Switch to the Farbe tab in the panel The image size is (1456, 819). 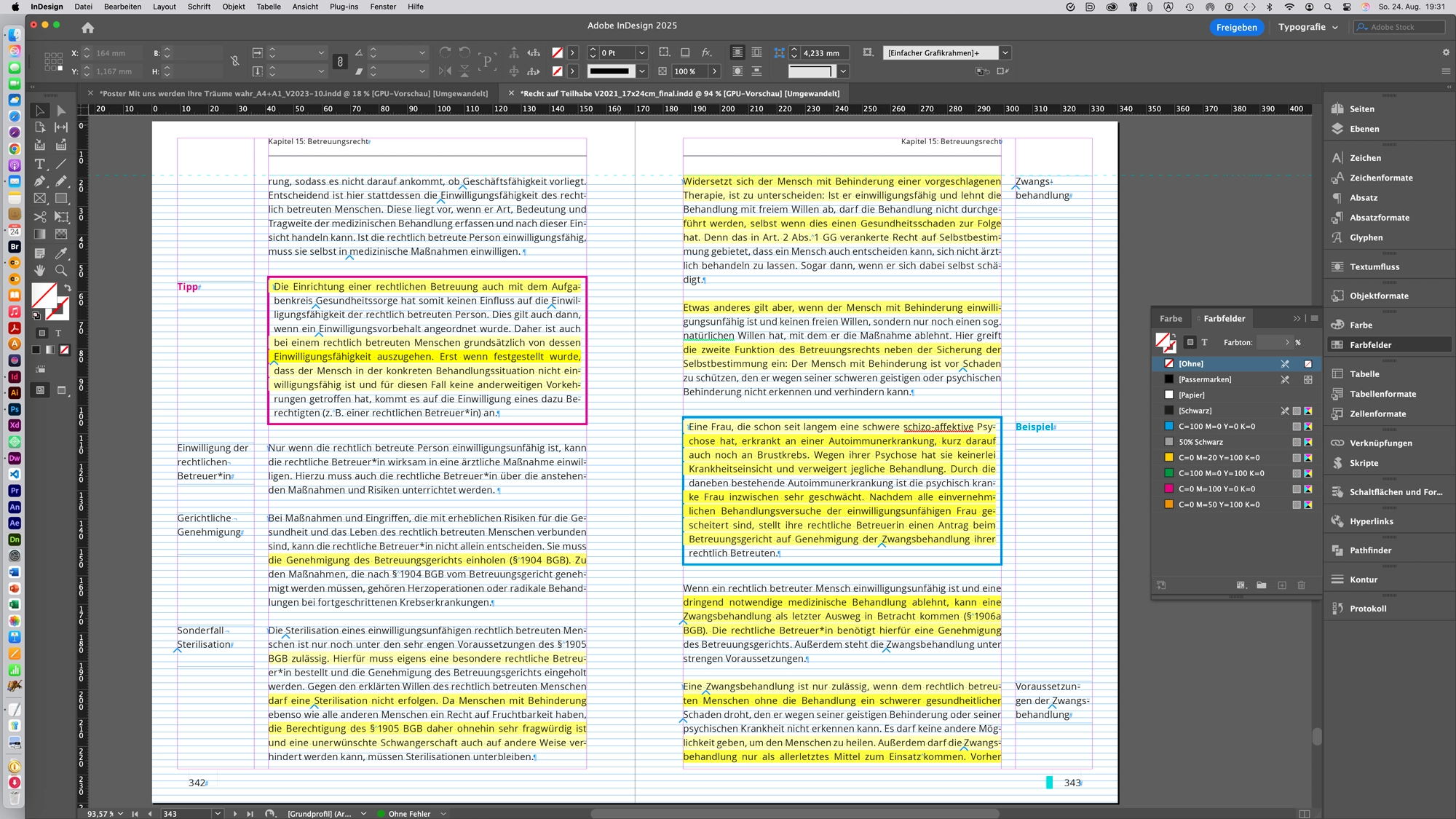(1171, 318)
